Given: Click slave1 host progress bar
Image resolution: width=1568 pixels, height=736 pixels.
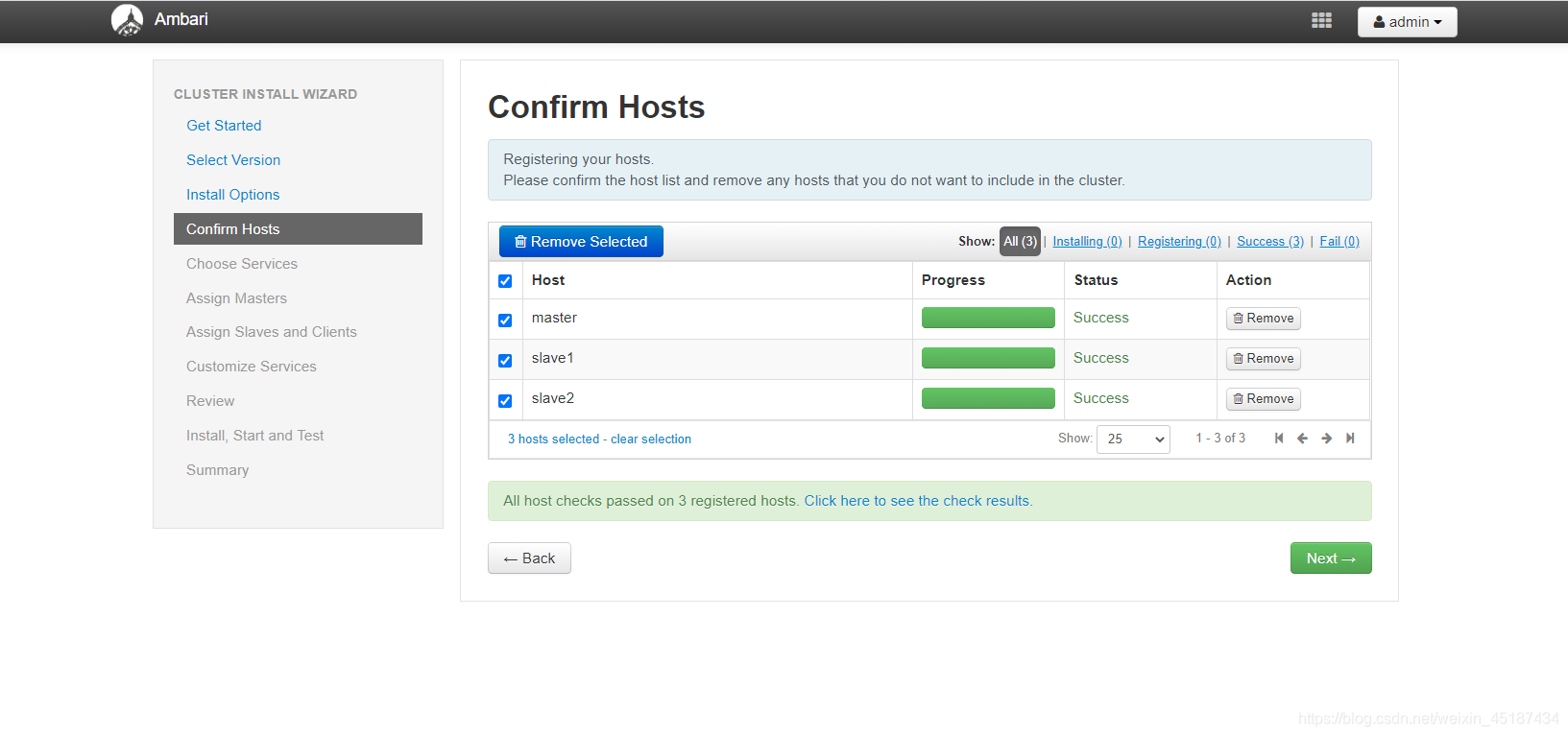Looking at the screenshot, I should click(x=988, y=358).
